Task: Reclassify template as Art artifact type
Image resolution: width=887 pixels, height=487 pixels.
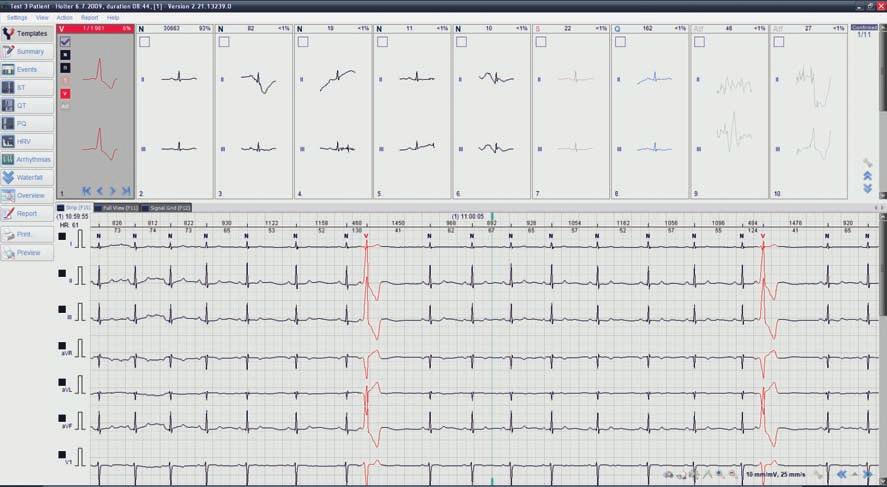Action: tap(65, 106)
